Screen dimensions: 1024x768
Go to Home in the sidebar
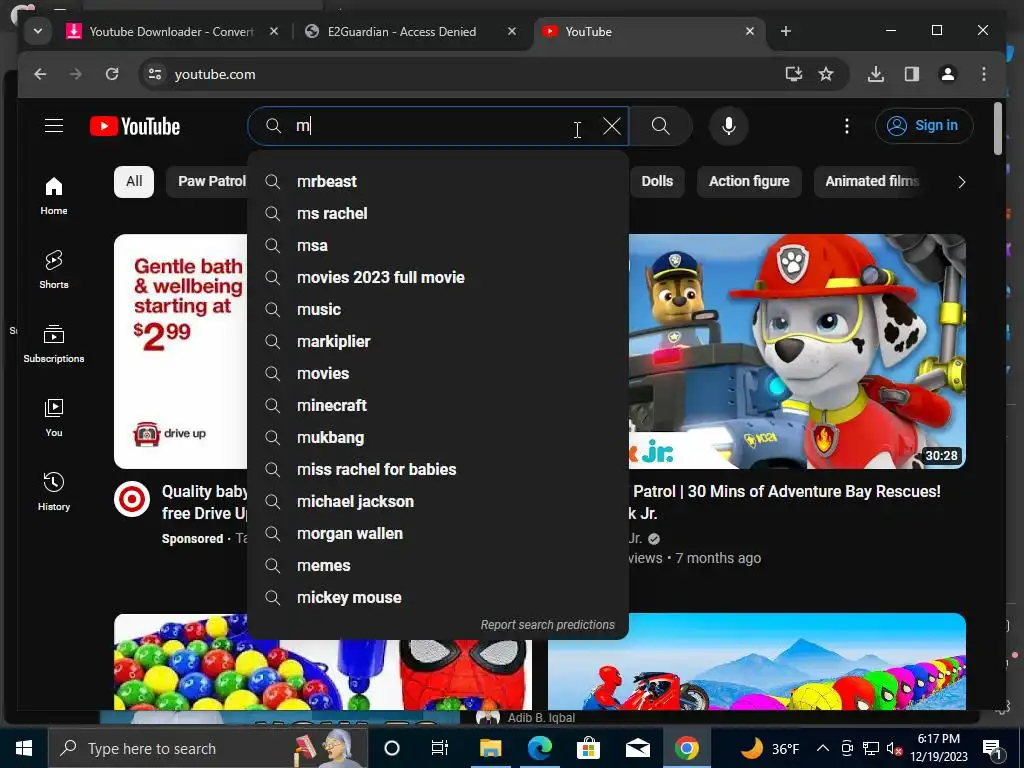tap(54, 195)
